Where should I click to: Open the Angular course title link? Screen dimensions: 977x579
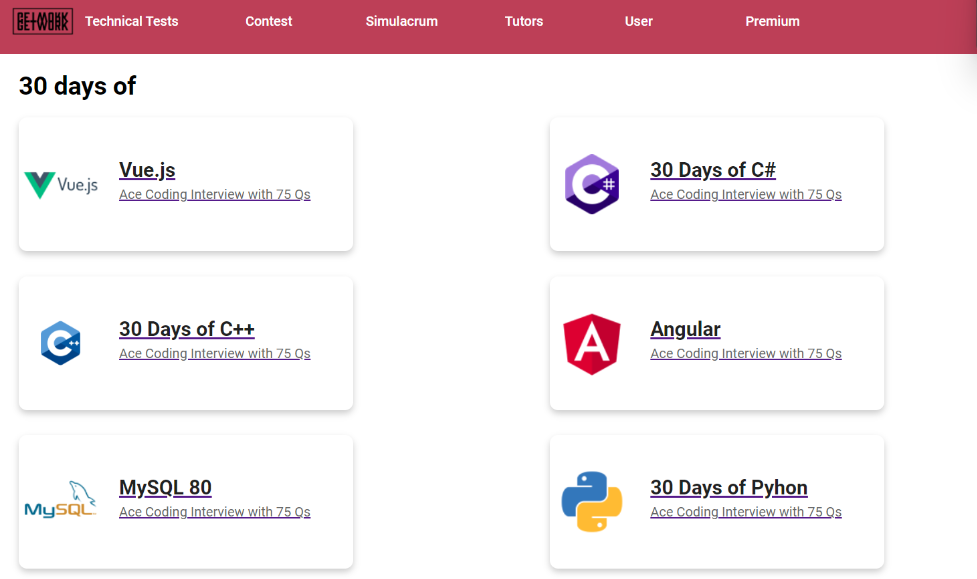point(685,328)
